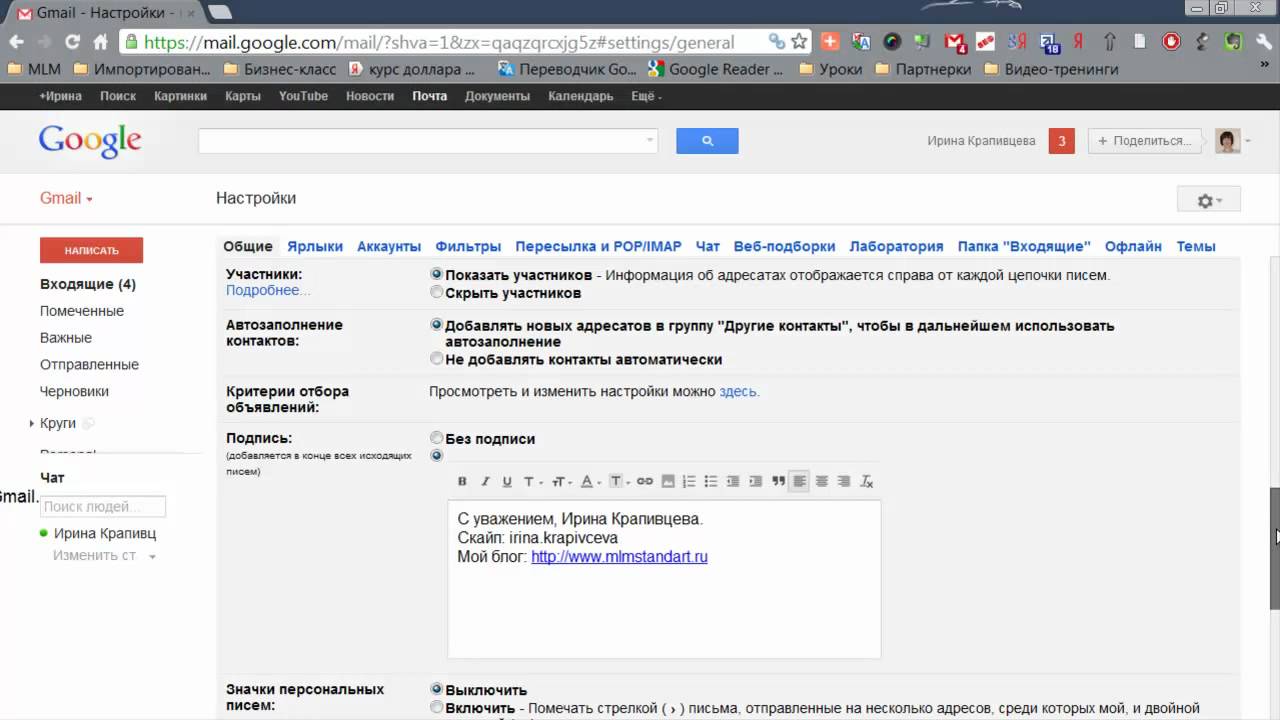Align signature text left
The width and height of the screenshot is (1280, 720).
pos(799,481)
